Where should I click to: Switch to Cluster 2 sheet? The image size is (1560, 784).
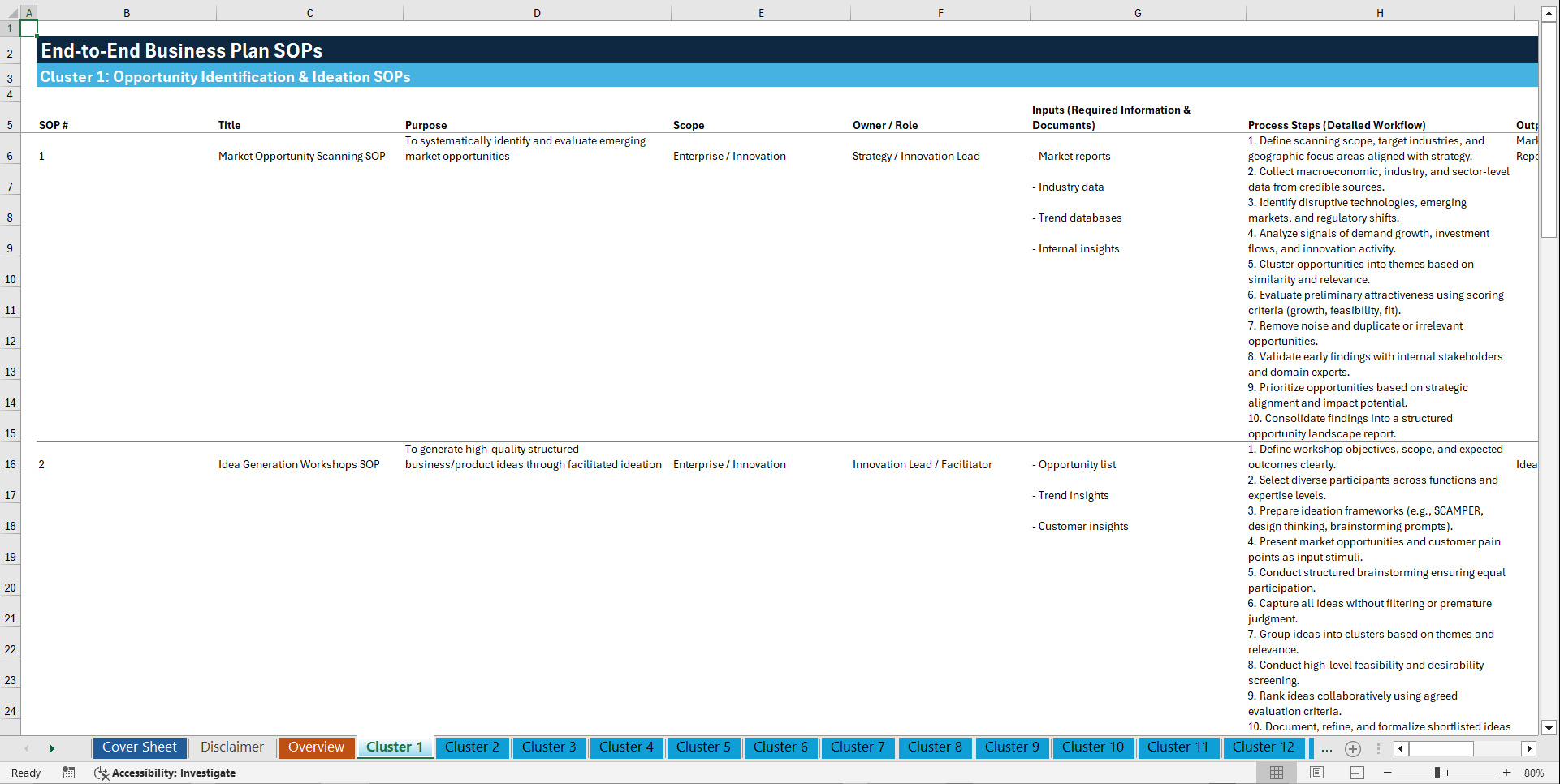pos(472,747)
